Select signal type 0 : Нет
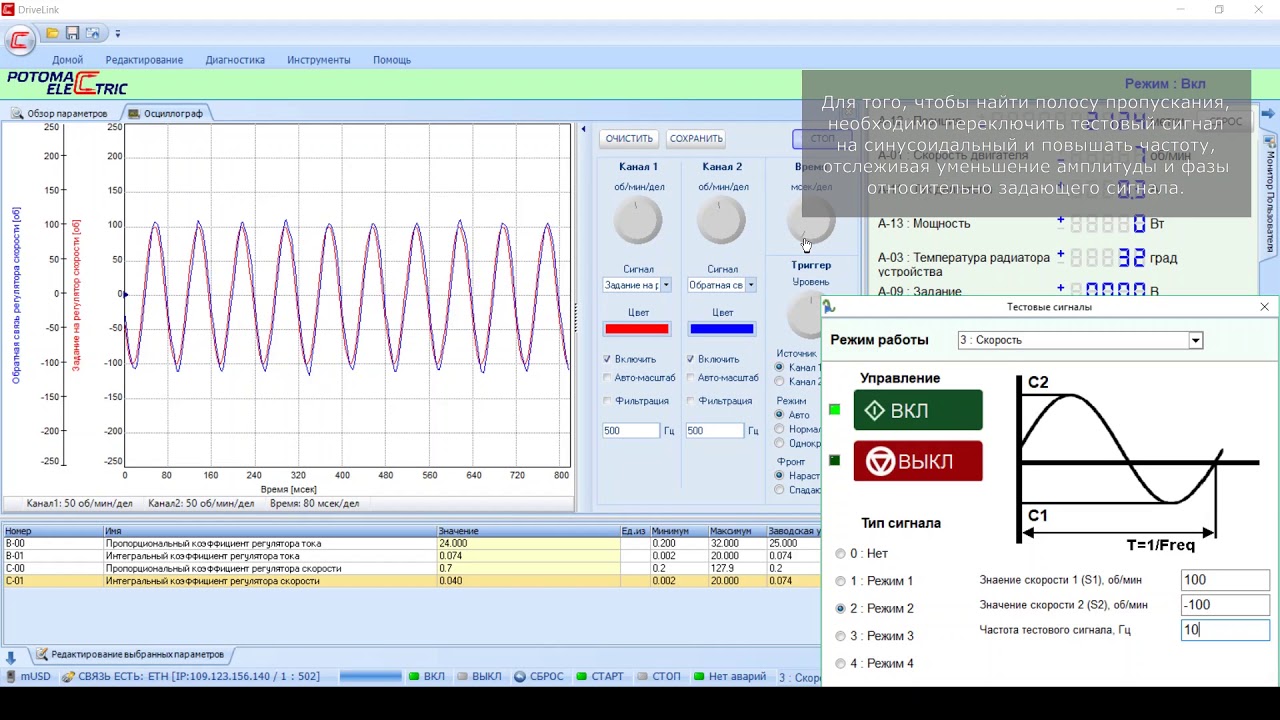 pos(840,554)
